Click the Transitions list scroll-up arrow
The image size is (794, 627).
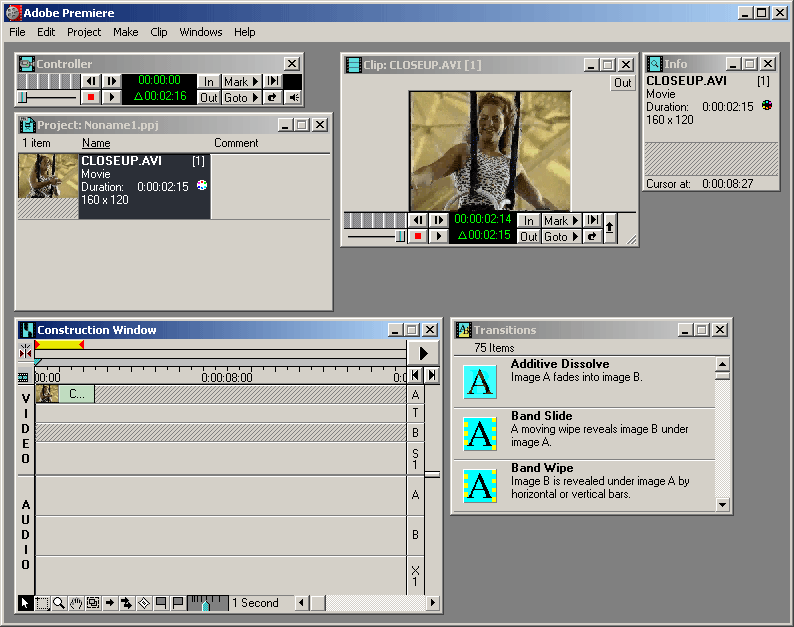point(723,364)
